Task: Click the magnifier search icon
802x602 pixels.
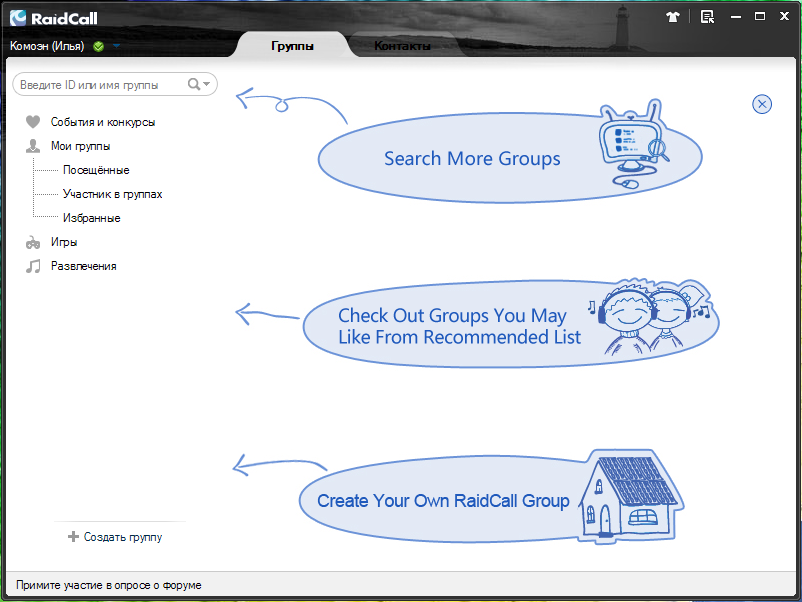Action: click(194, 84)
